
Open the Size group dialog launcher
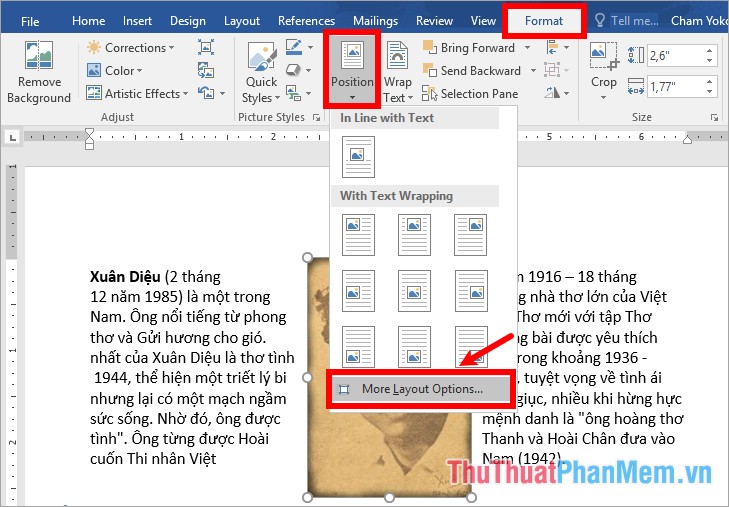(x=715, y=118)
